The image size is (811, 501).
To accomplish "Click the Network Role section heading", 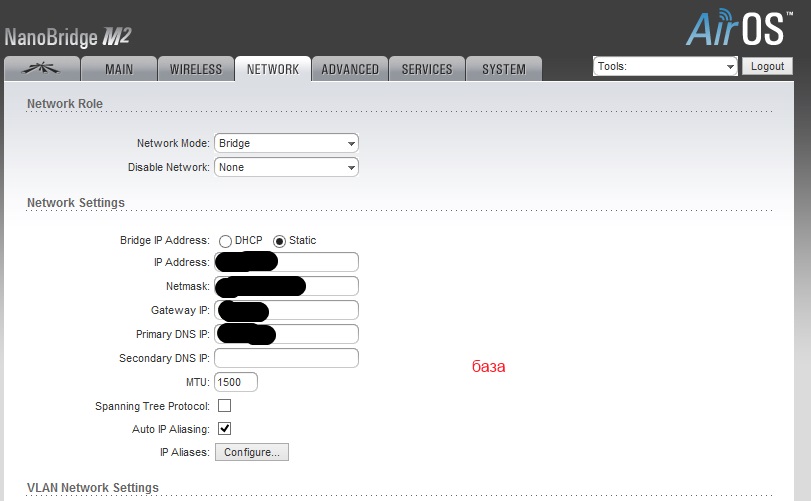I will click(65, 103).
